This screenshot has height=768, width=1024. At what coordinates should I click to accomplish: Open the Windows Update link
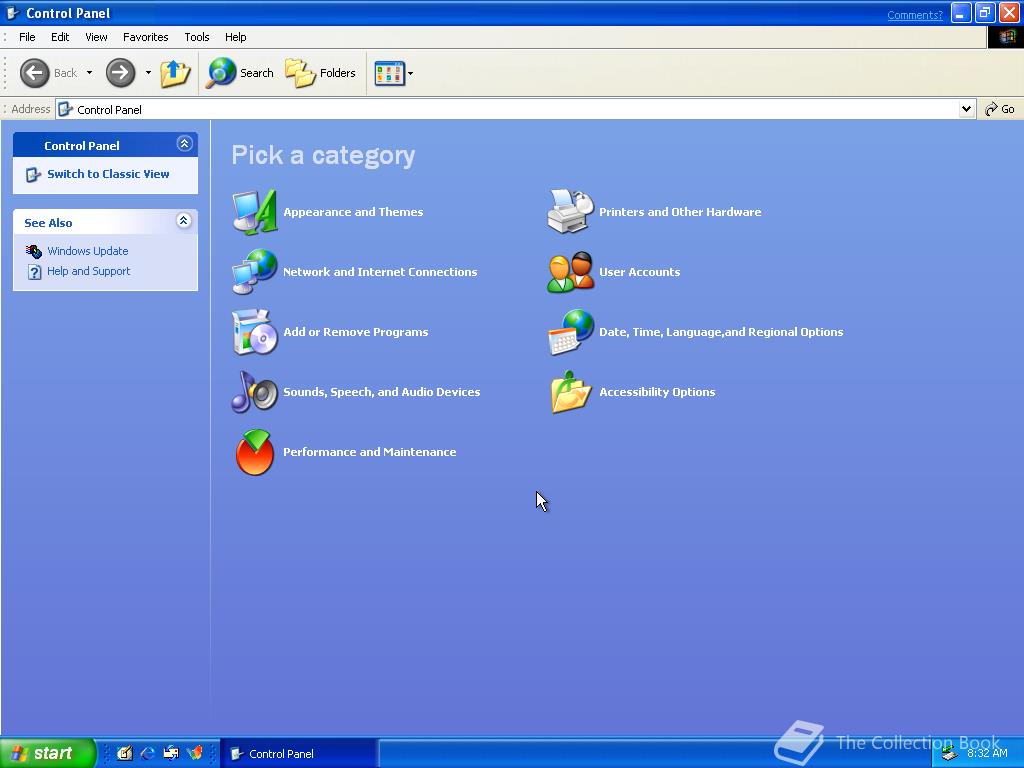(88, 251)
